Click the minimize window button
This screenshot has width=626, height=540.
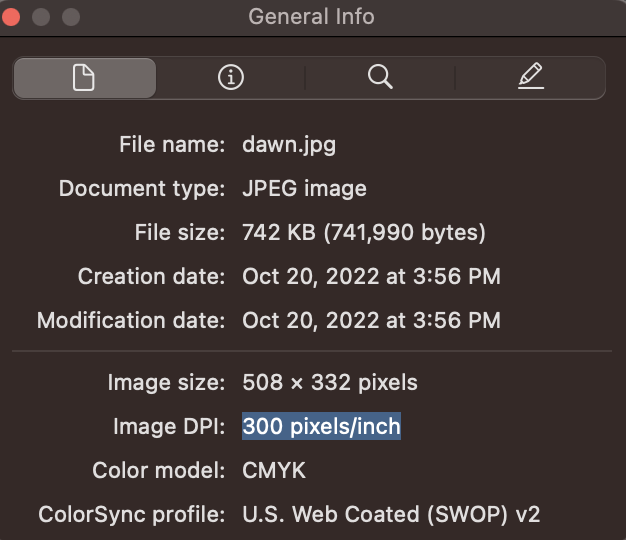(x=42, y=17)
